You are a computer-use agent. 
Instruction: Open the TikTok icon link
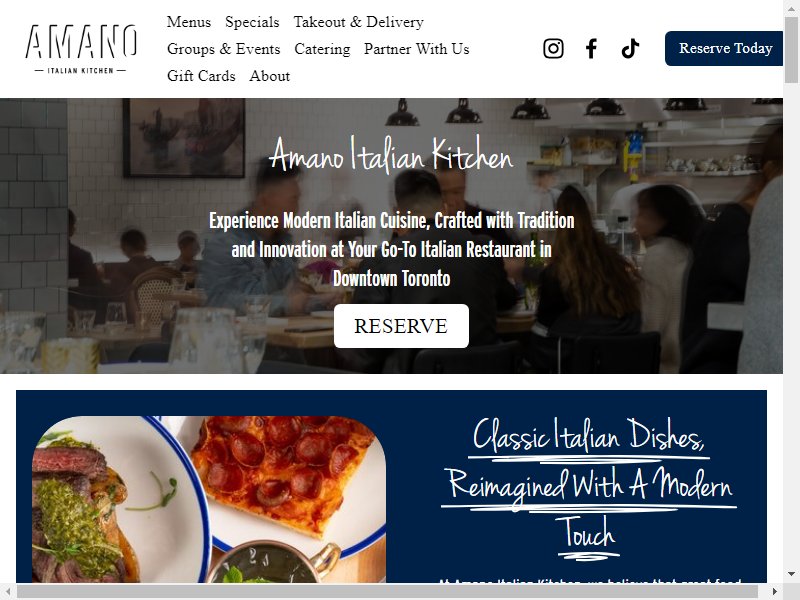pyautogui.click(x=630, y=48)
